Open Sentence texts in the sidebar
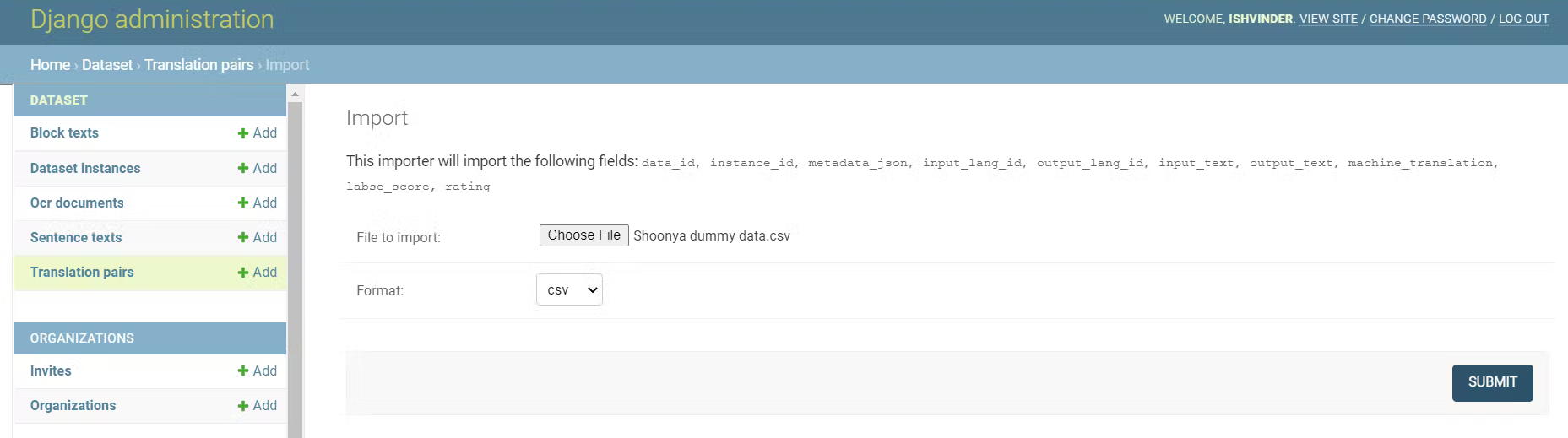Image resolution: width=1568 pixels, height=438 pixels. click(76, 238)
